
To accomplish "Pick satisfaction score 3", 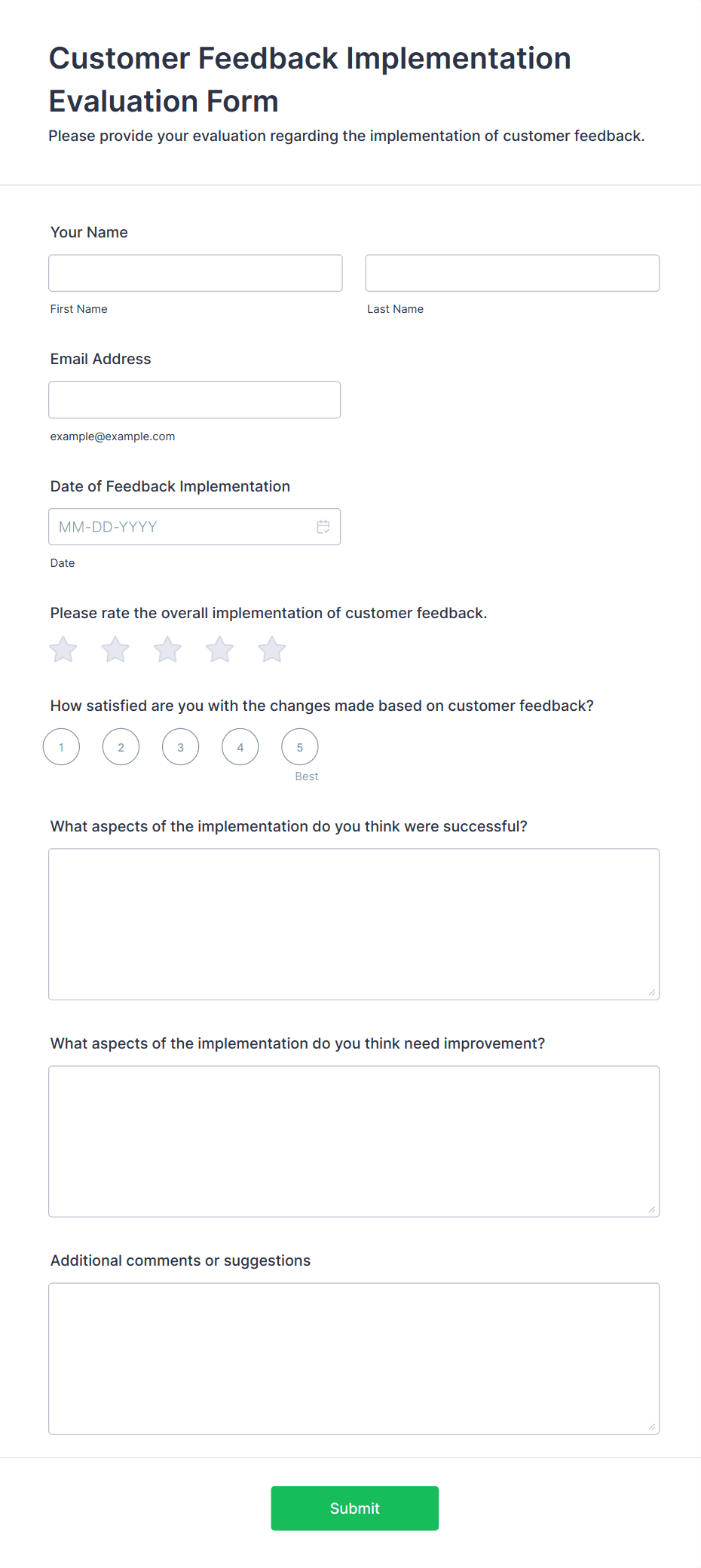I will point(181,747).
